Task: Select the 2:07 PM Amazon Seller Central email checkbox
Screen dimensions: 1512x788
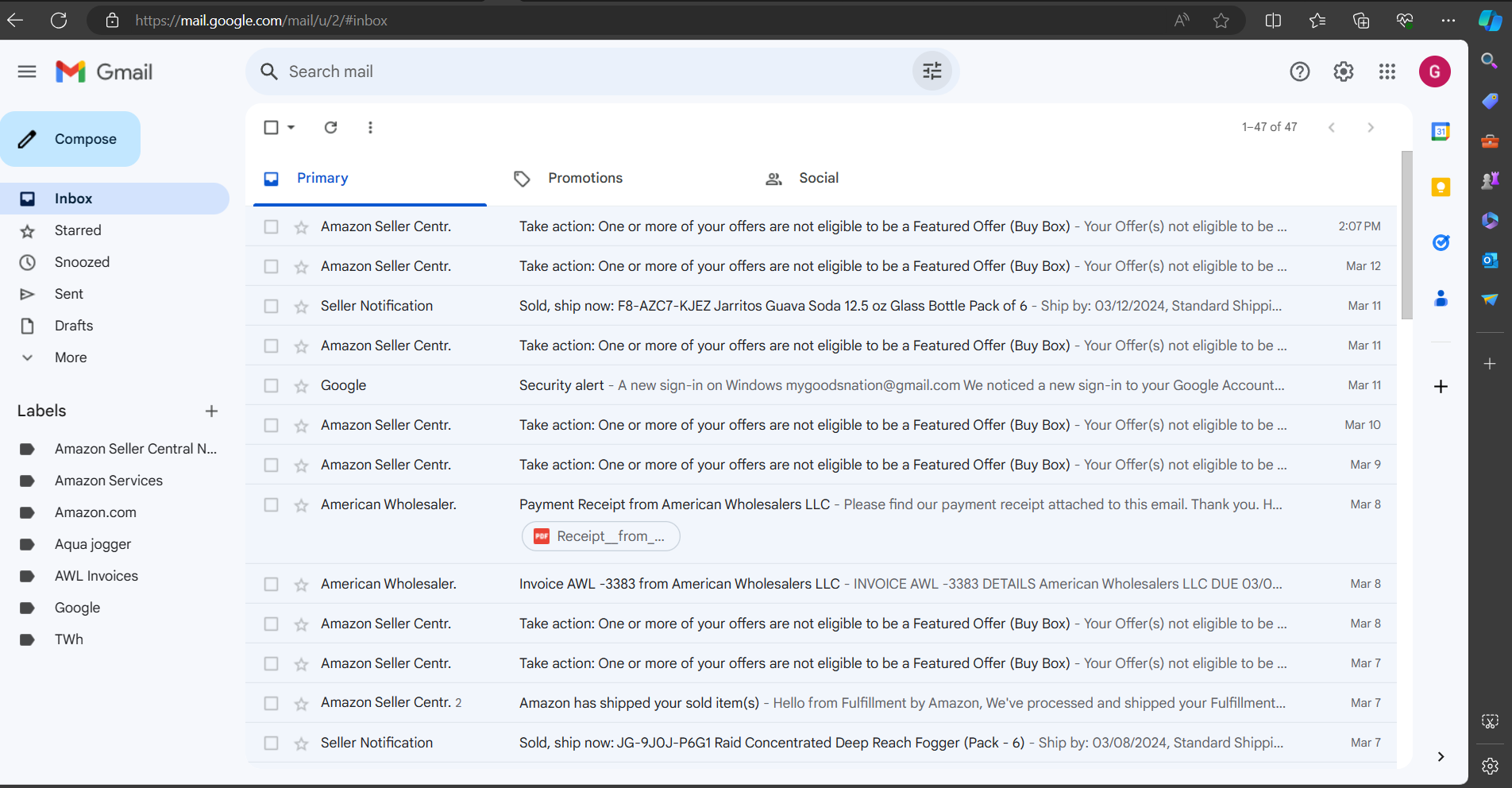Action: (x=271, y=226)
